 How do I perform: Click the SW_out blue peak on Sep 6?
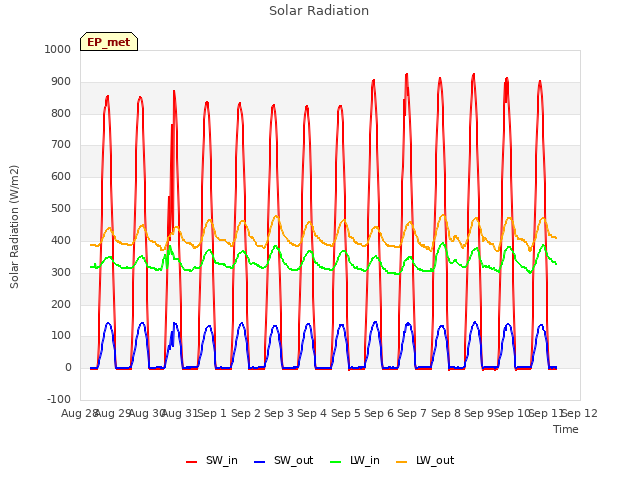(x=376, y=322)
